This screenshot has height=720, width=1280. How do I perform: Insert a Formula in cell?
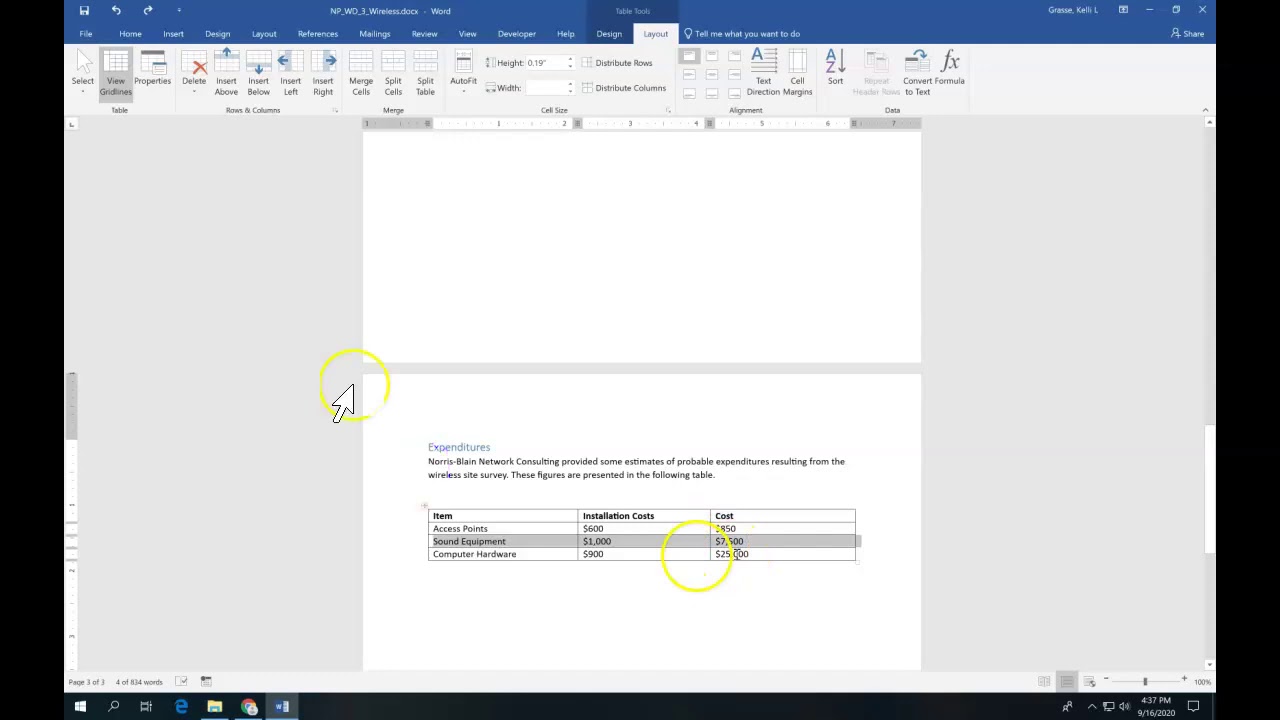pos(950,69)
